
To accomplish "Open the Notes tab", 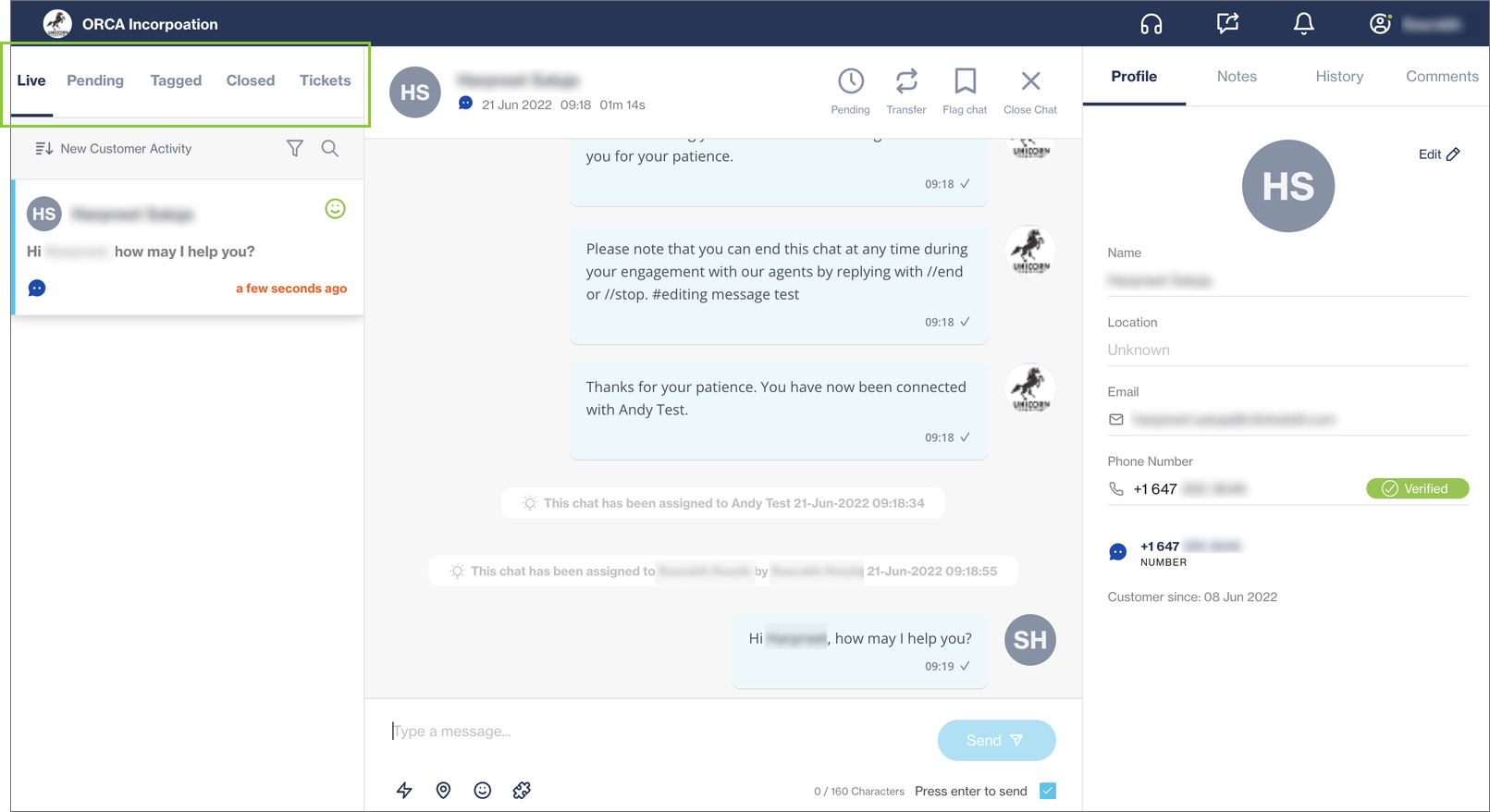I will 1237,77.
